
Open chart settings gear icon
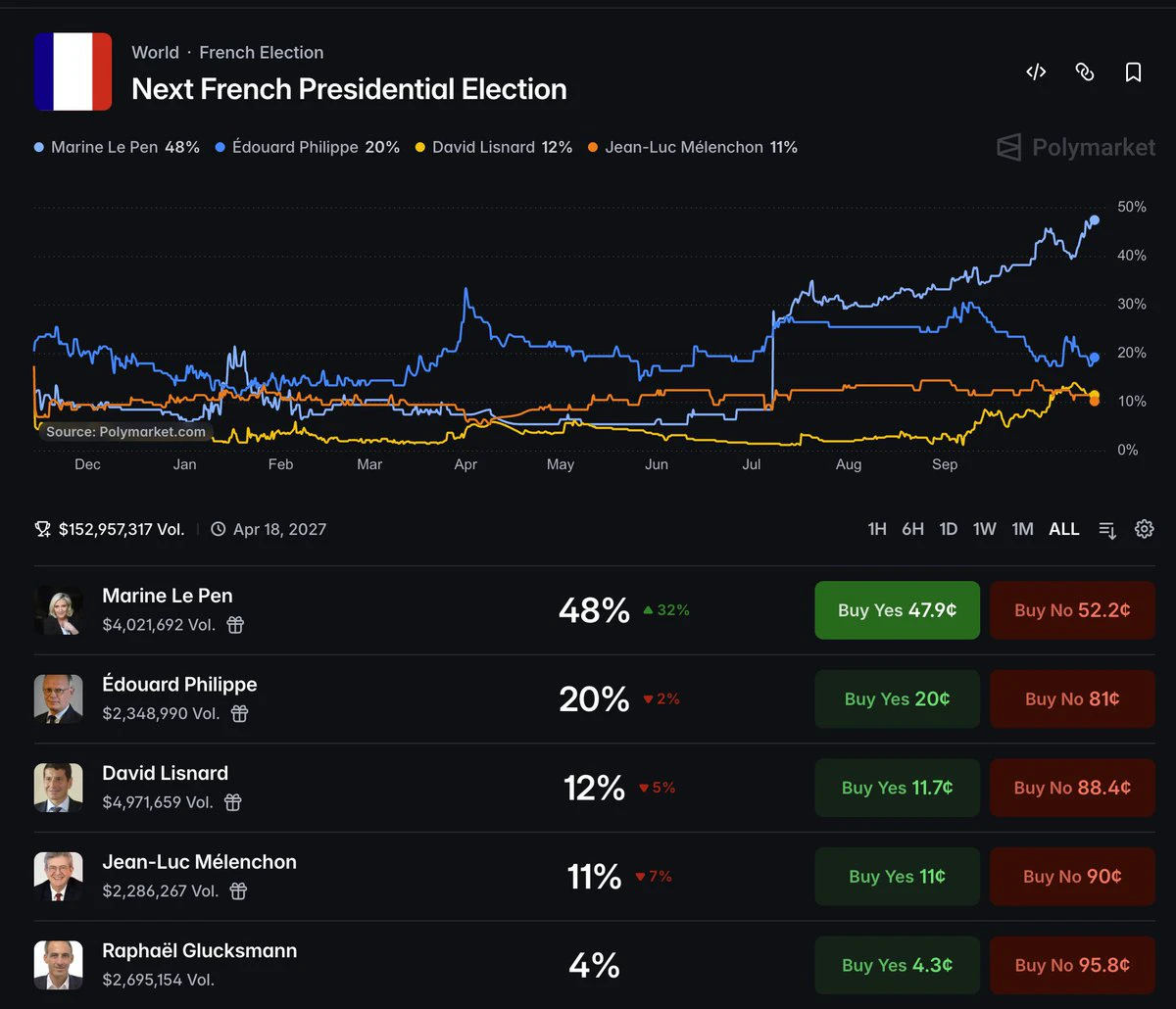click(1144, 529)
